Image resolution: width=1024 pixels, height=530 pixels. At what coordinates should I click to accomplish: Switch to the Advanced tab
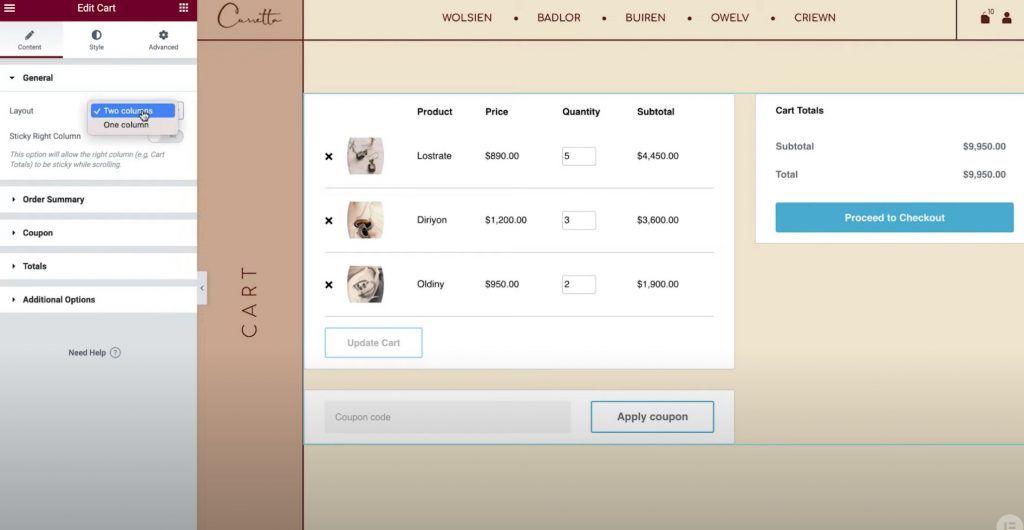pyautogui.click(x=163, y=40)
